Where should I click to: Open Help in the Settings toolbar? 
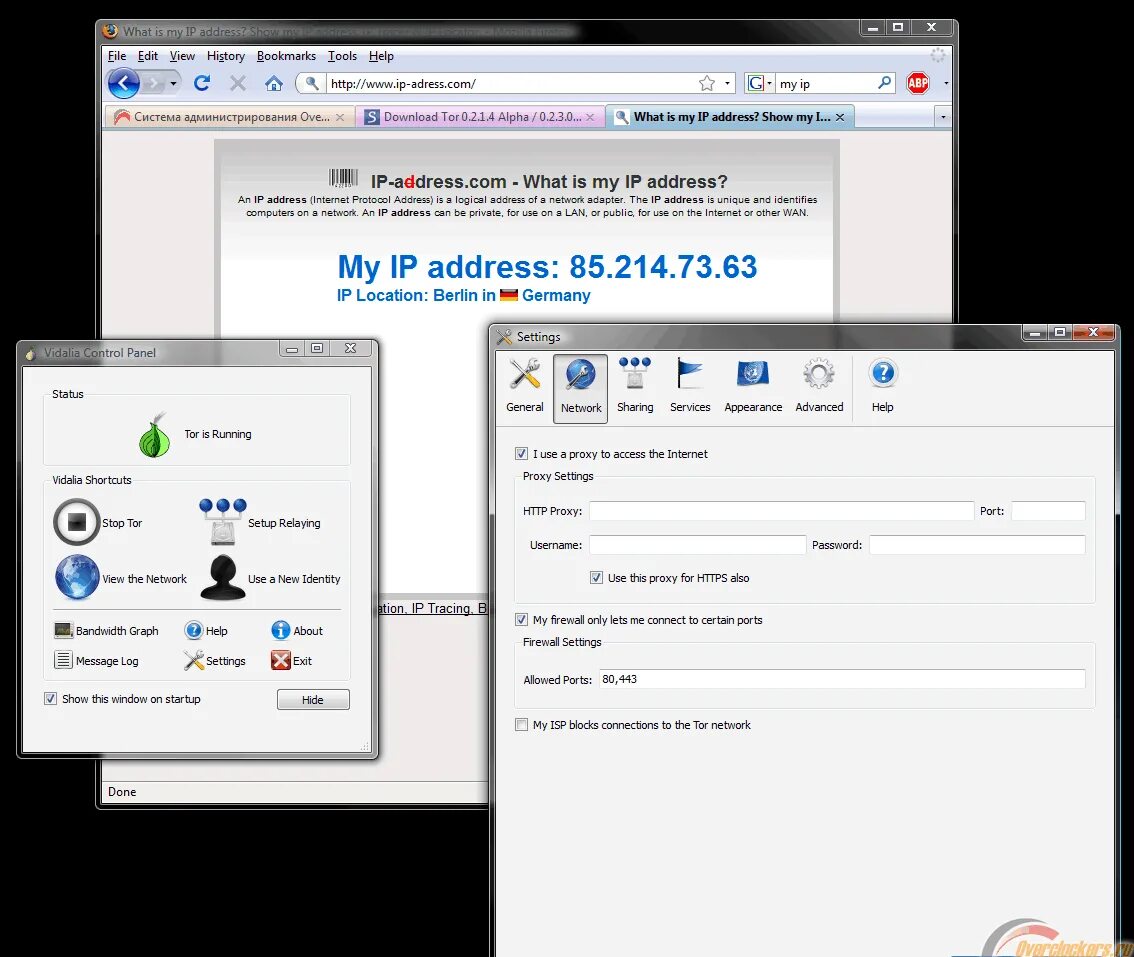click(x=882, y=386)
